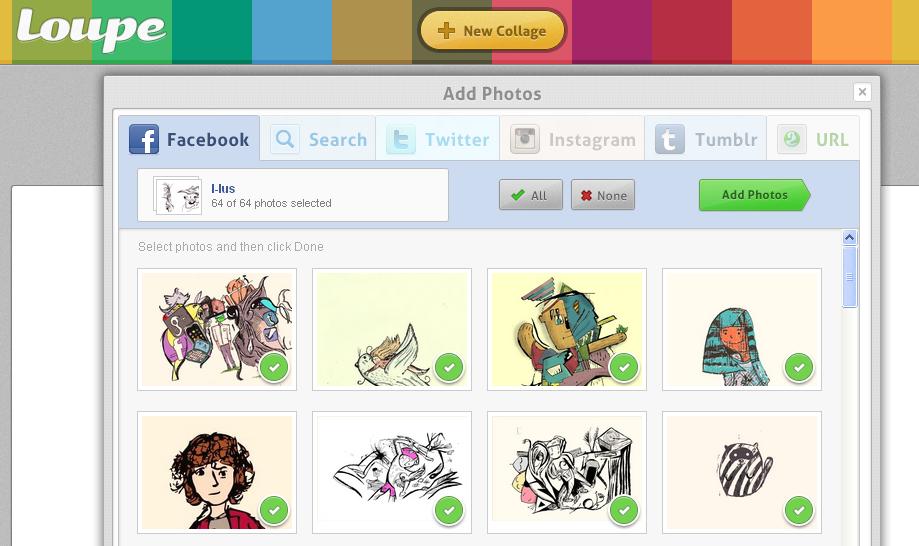The height and width of the screenshot is (546, 919).
Task: Select all photos with All button
Action: (530, 195)
